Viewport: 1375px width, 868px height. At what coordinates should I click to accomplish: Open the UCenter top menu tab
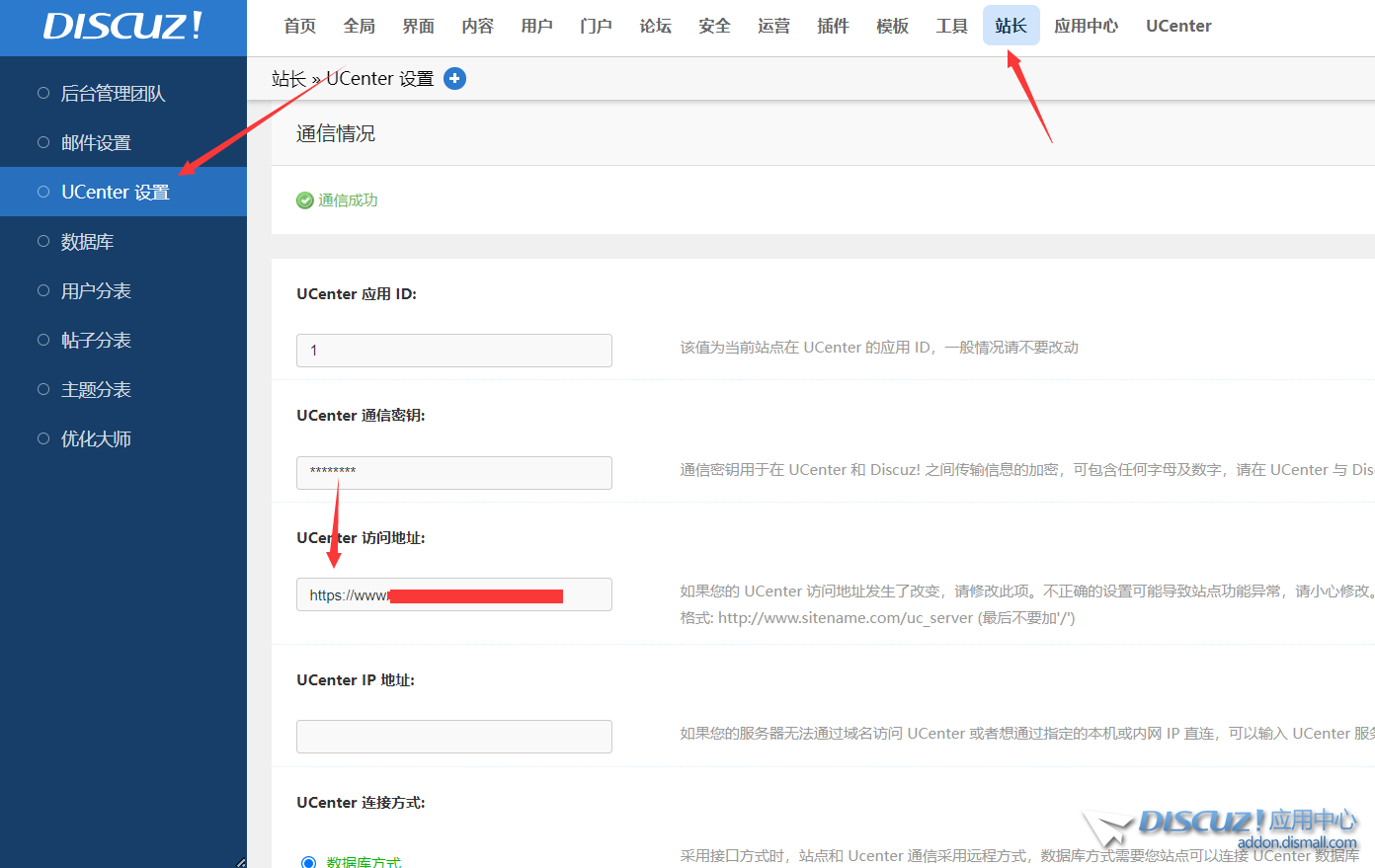(x=1178, y=26)
